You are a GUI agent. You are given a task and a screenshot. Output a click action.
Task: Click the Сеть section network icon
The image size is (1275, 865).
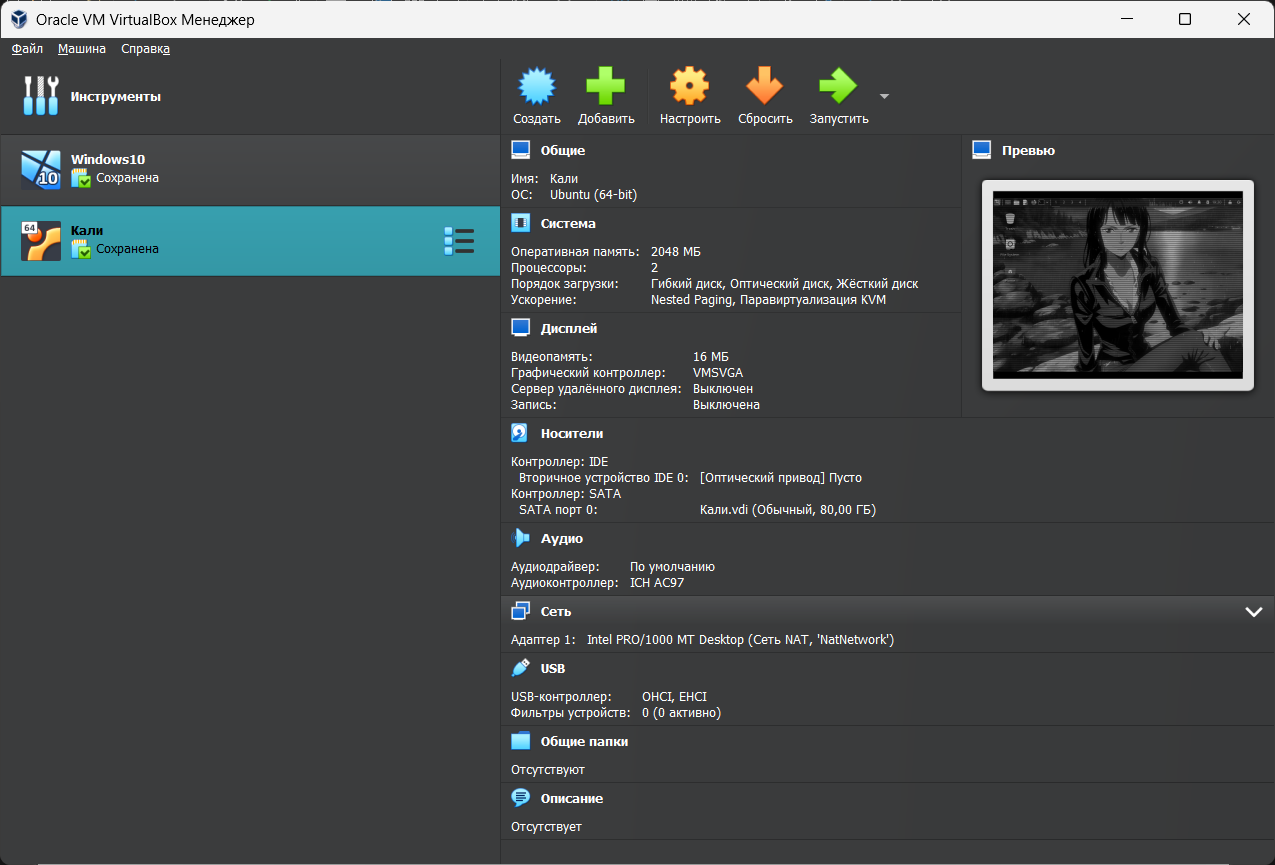pos(520,611)
